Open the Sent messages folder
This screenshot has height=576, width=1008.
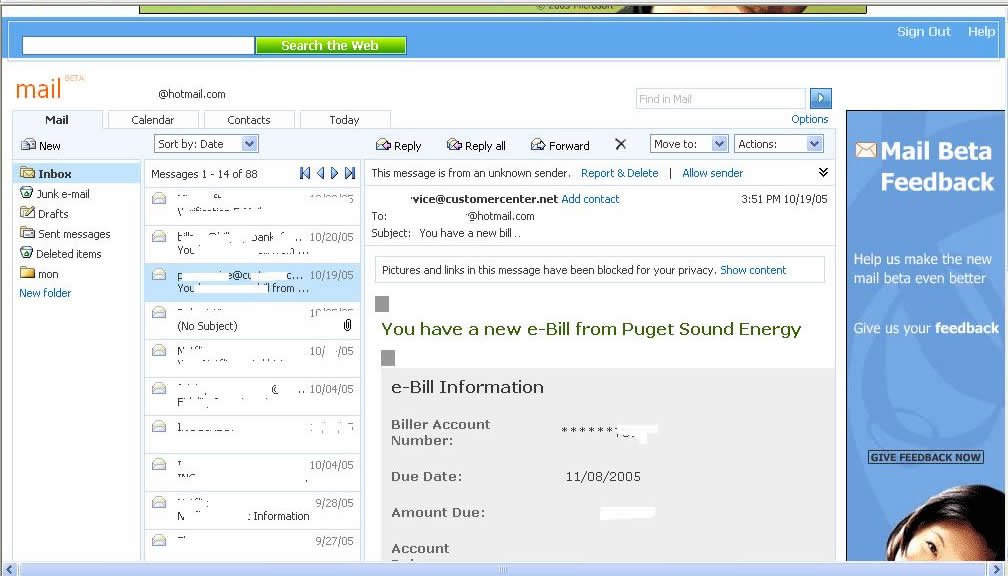tap(66, 234)
